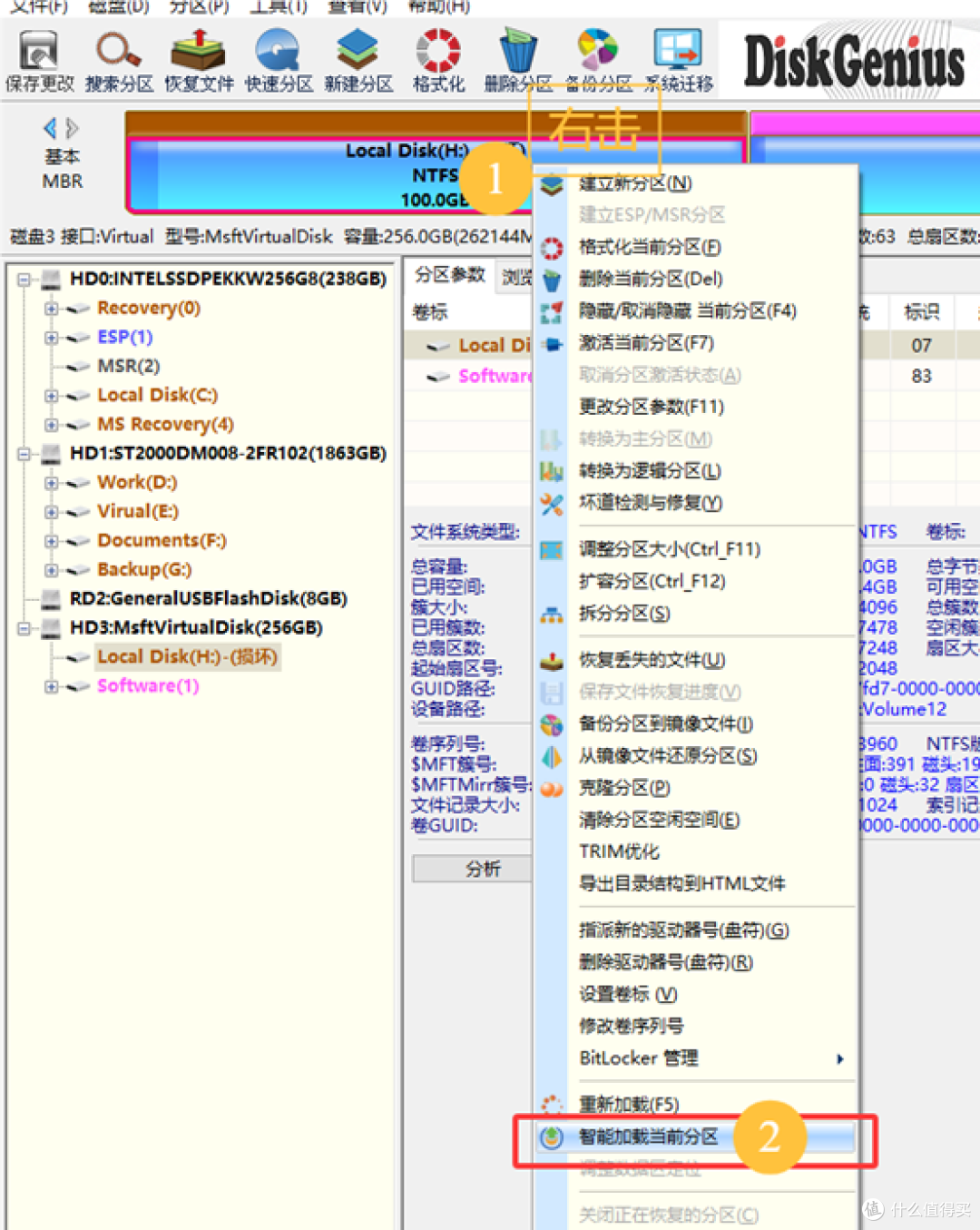Select 指派新的驱动器号(盘符) menu entry
This screenshot has height=1230, width=980.
[696, 930]
